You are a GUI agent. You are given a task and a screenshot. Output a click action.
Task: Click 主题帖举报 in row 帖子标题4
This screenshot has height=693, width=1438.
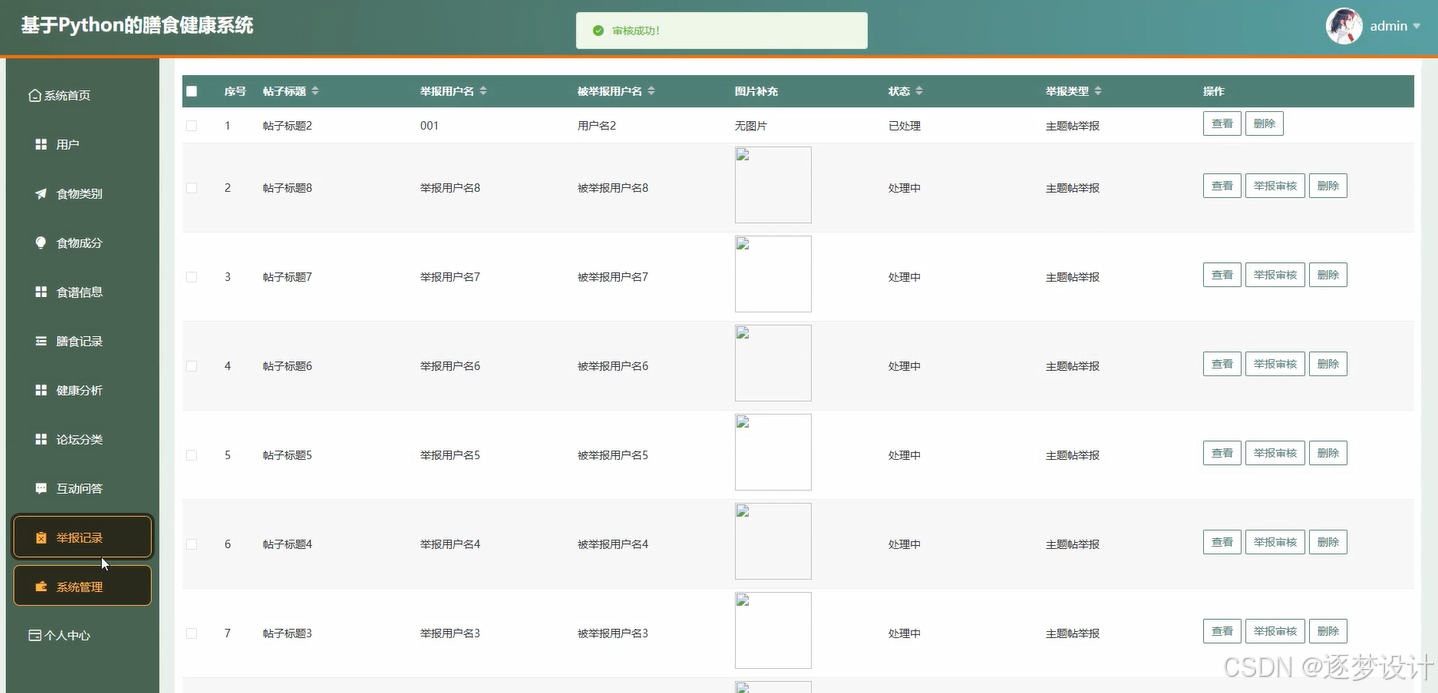point(1073,544)
